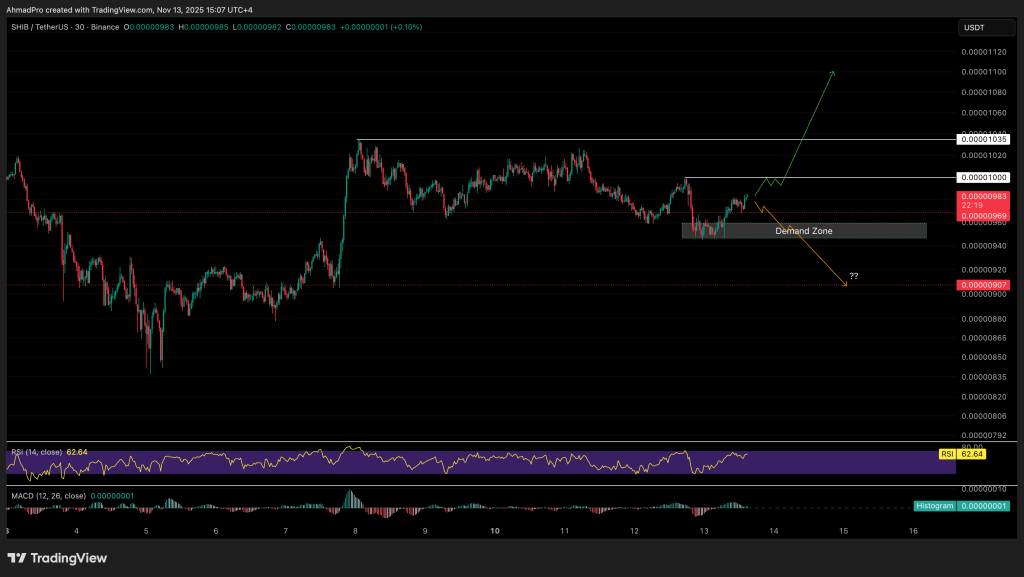Click date 10 on the time axis
The width and height of the screenshot is (1024, 577).
(x=495, y=532)
